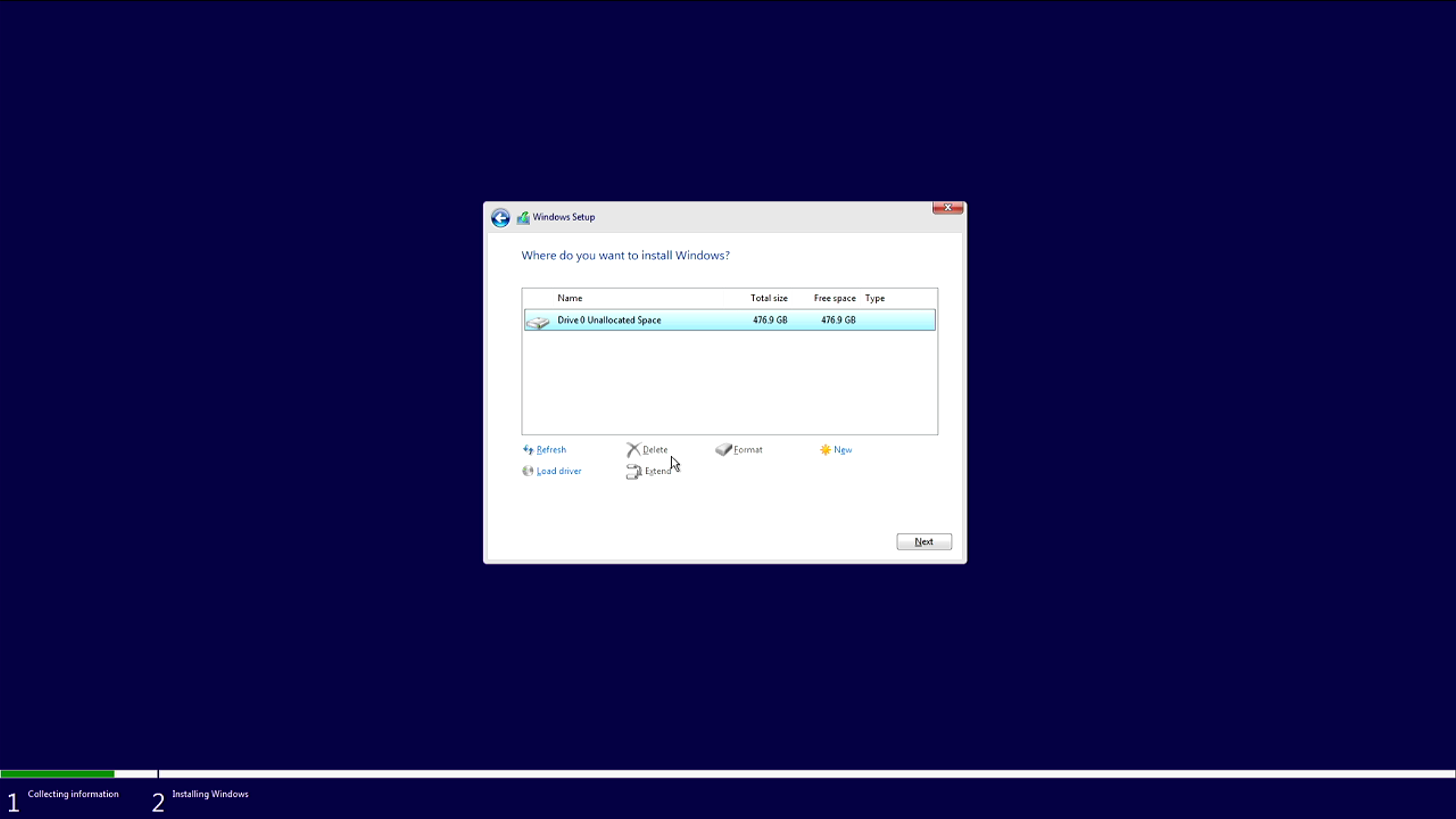Click the New partition star icon
Screen dimensions: 1456x819
click(x=825, y=450)
